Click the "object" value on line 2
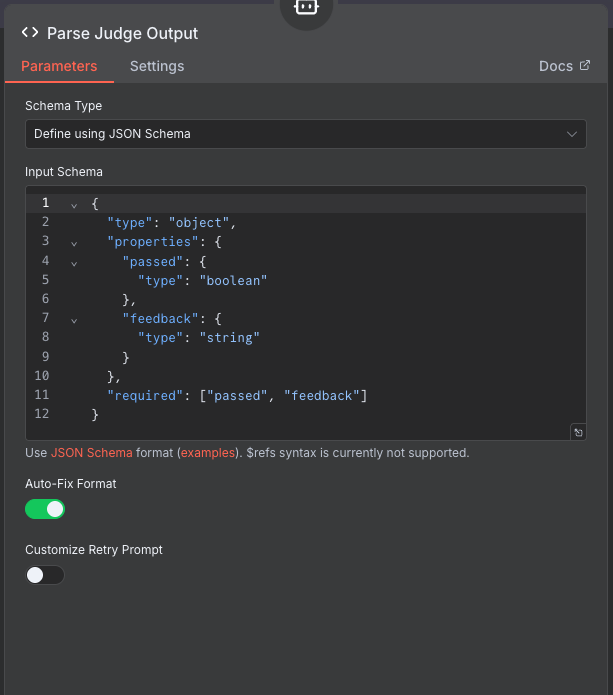 click(199, 223)
